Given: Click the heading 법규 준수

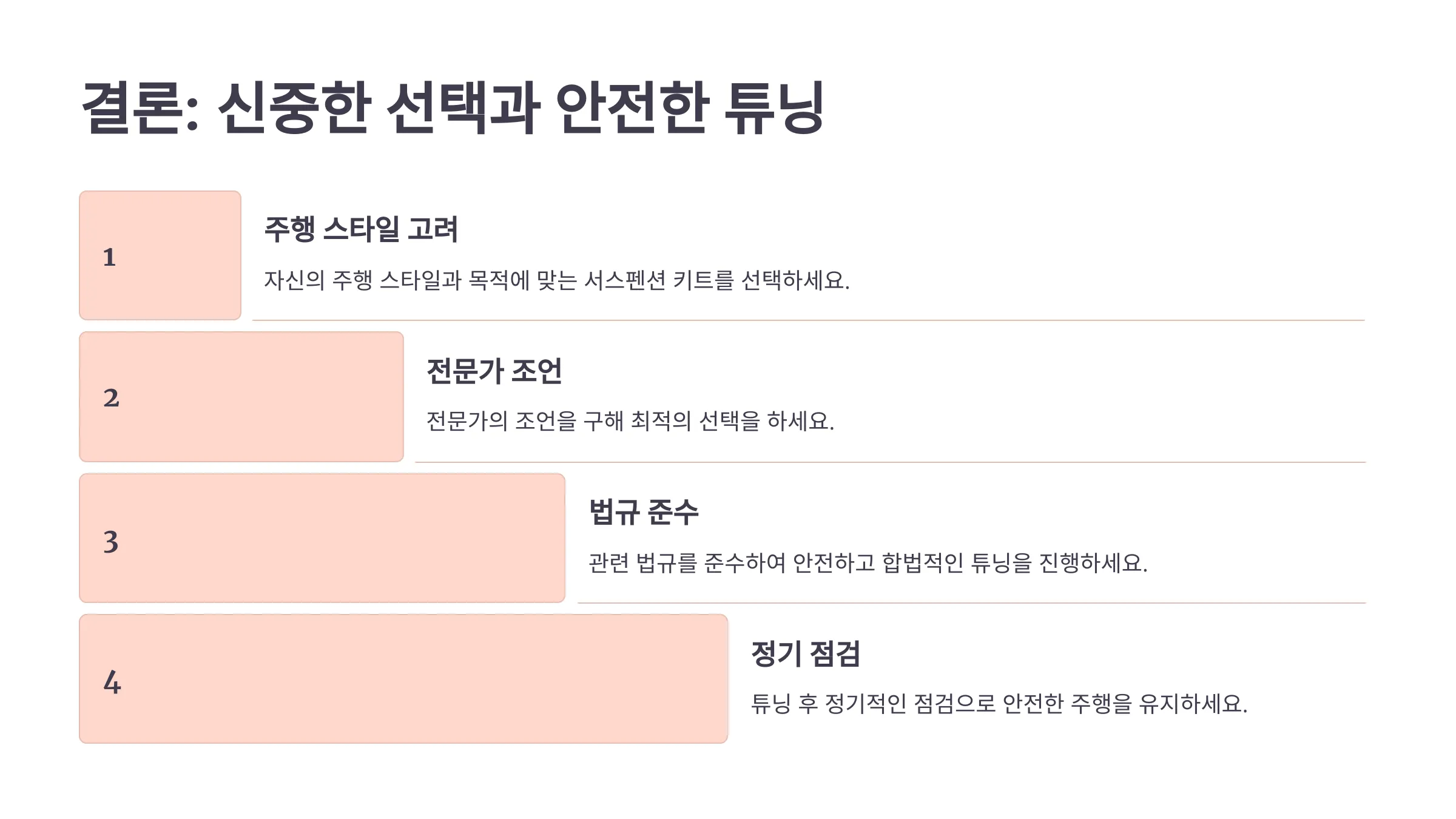Looking at the screenshot, I should coord(644,512).
